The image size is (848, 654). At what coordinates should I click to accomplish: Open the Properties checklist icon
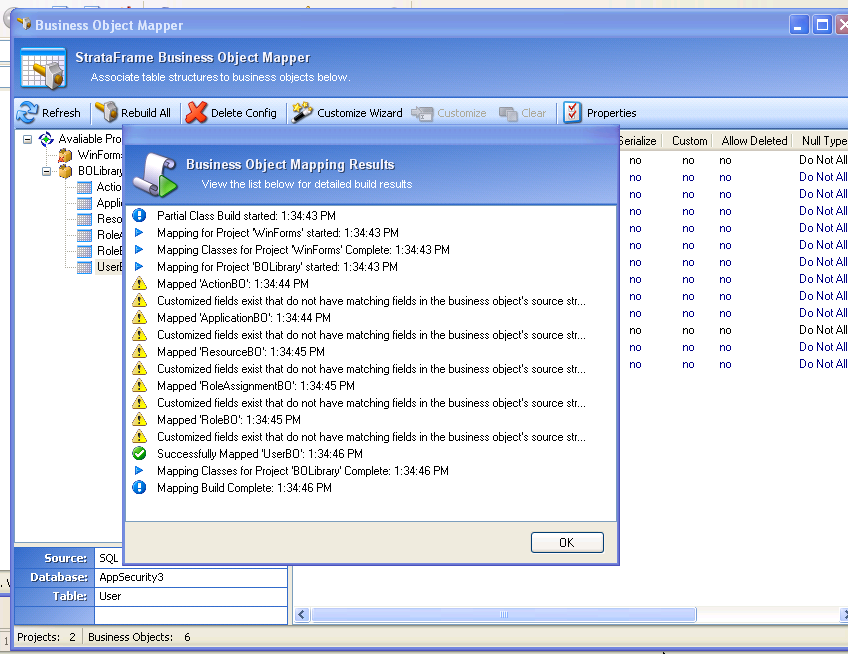tap(572, 112)
